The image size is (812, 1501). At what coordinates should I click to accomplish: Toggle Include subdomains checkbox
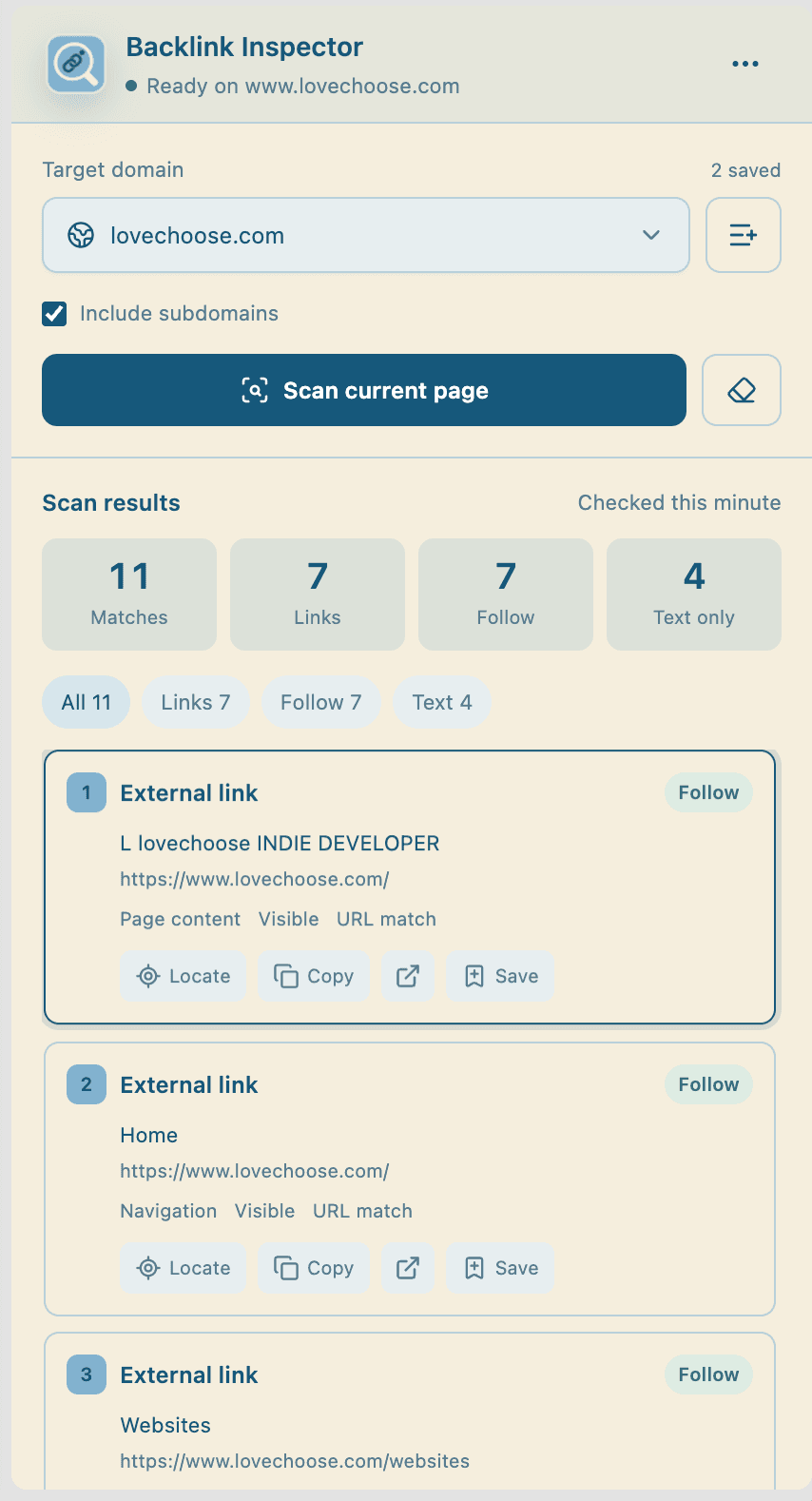[x=54, y=314]
